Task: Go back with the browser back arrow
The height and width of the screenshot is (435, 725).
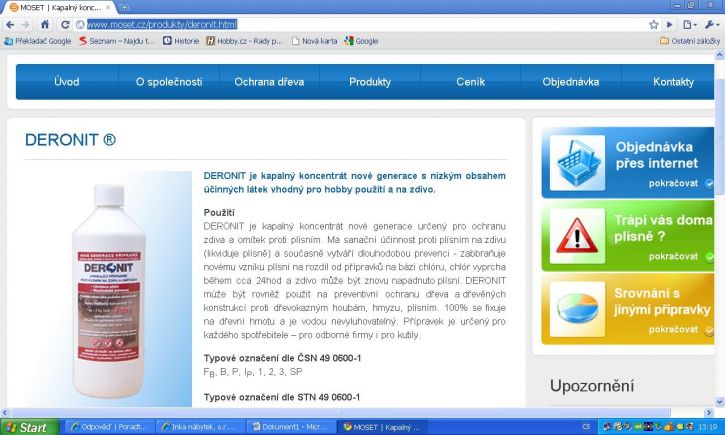Action: (x=10, y=25)
